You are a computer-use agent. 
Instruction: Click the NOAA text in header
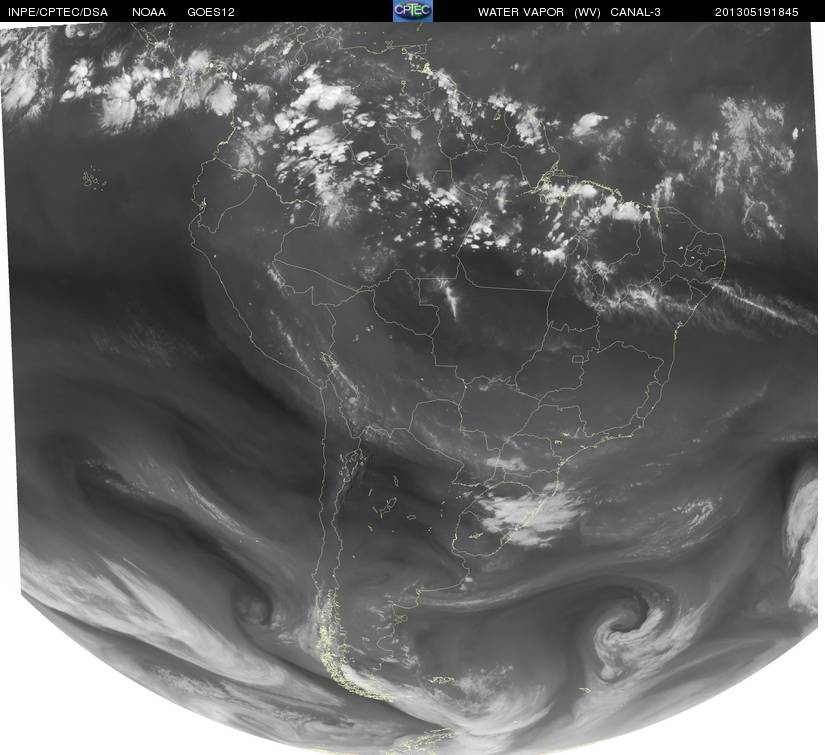point(149,12)
